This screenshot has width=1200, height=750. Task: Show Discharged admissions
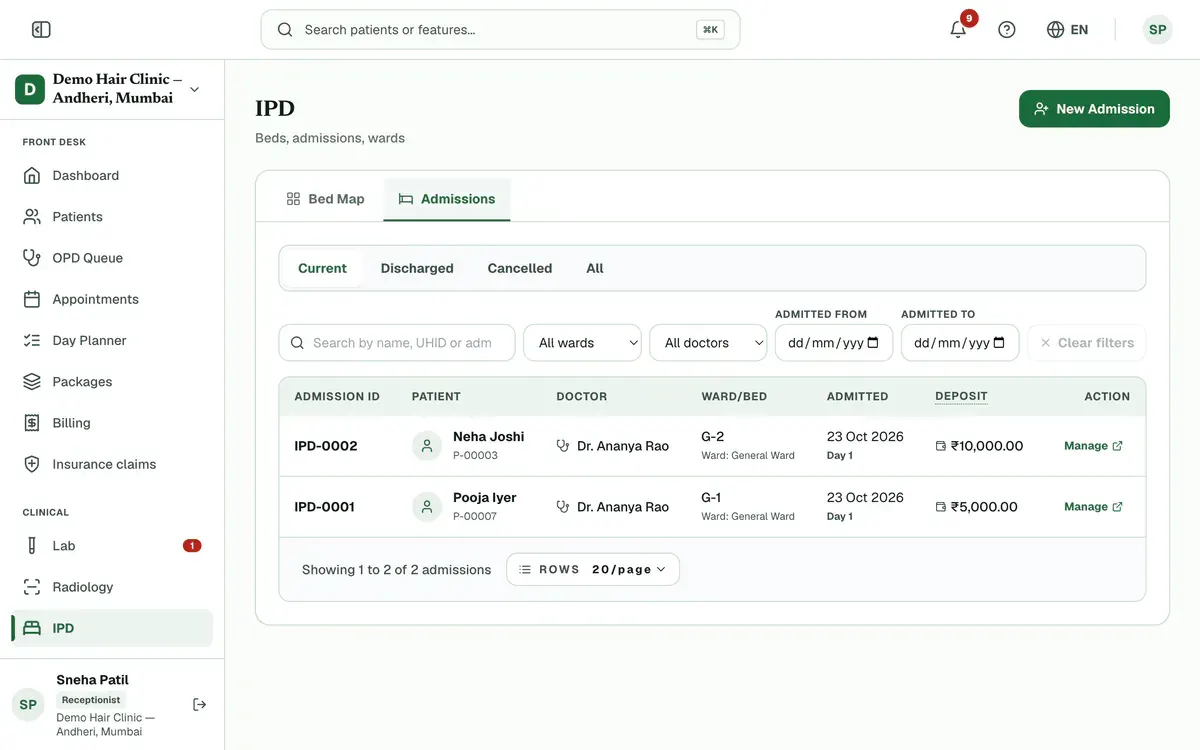417,268
